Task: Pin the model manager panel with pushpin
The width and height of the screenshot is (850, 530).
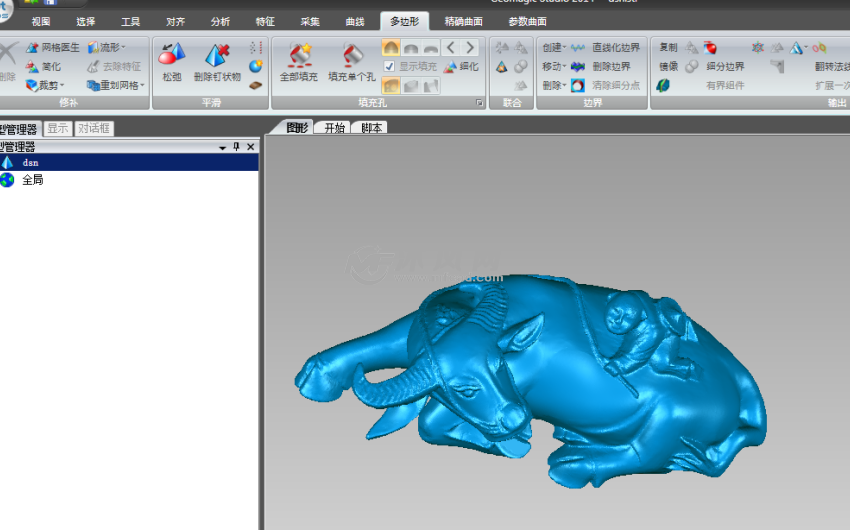Action: pyautogui.click(x=237, y=147)
